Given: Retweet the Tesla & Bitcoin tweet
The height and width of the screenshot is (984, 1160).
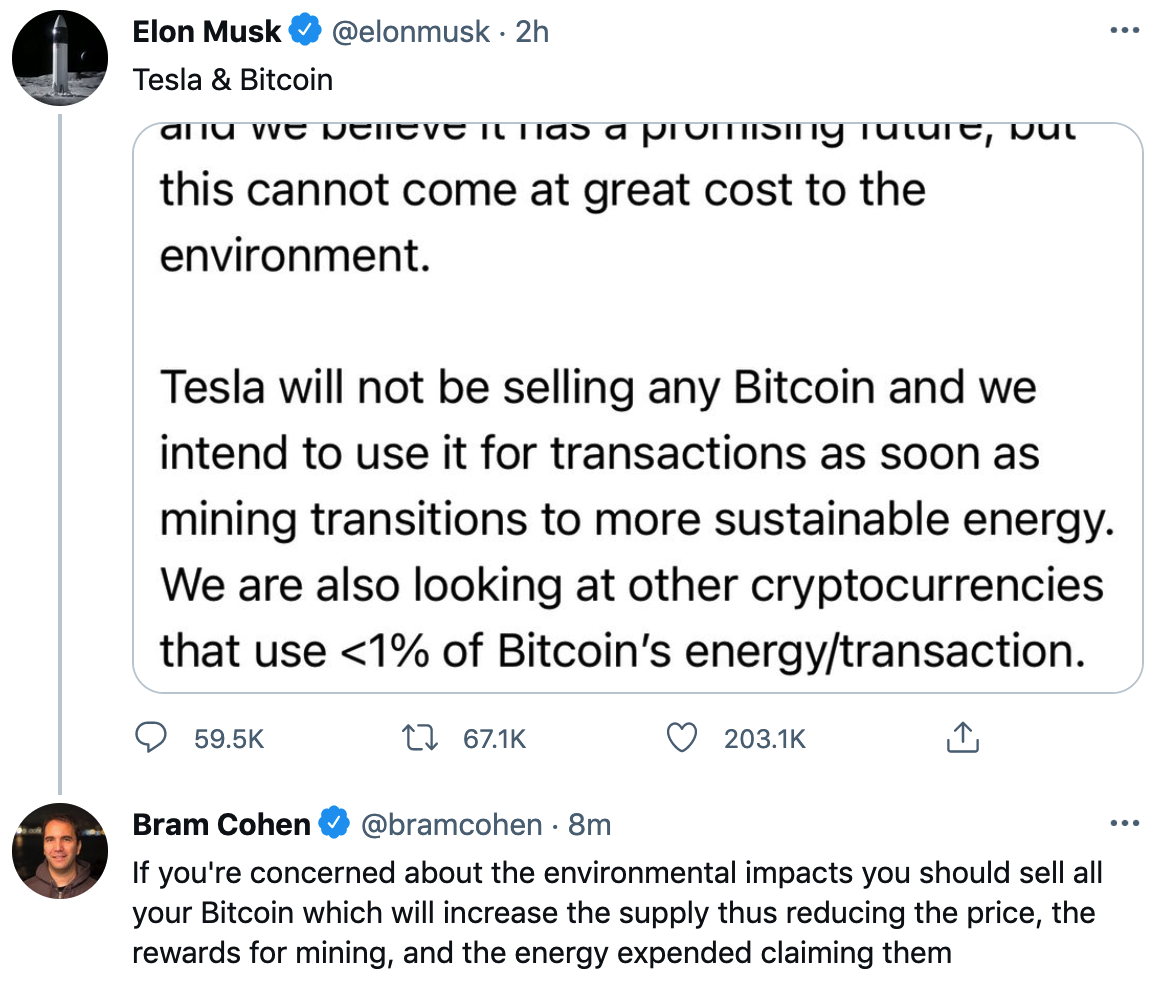Looking at the screenshot, I should coord(419,738).
